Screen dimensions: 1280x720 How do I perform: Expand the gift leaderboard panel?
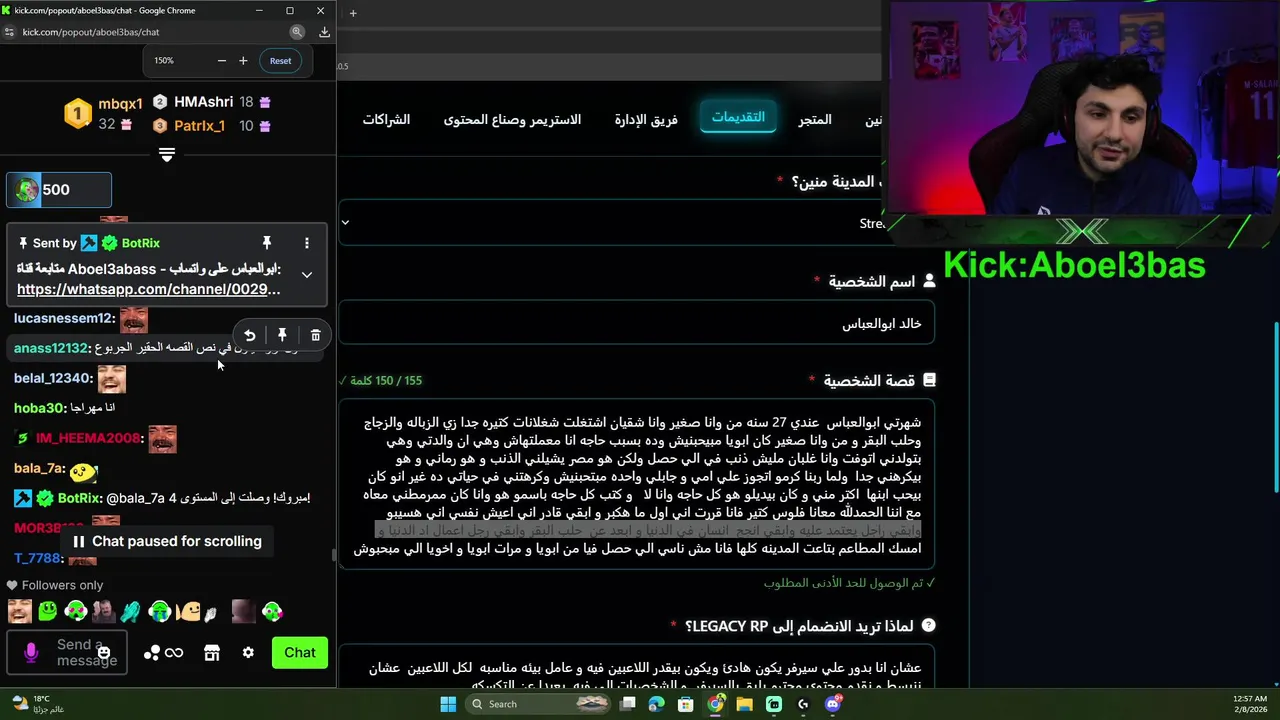tap(167, 155)
